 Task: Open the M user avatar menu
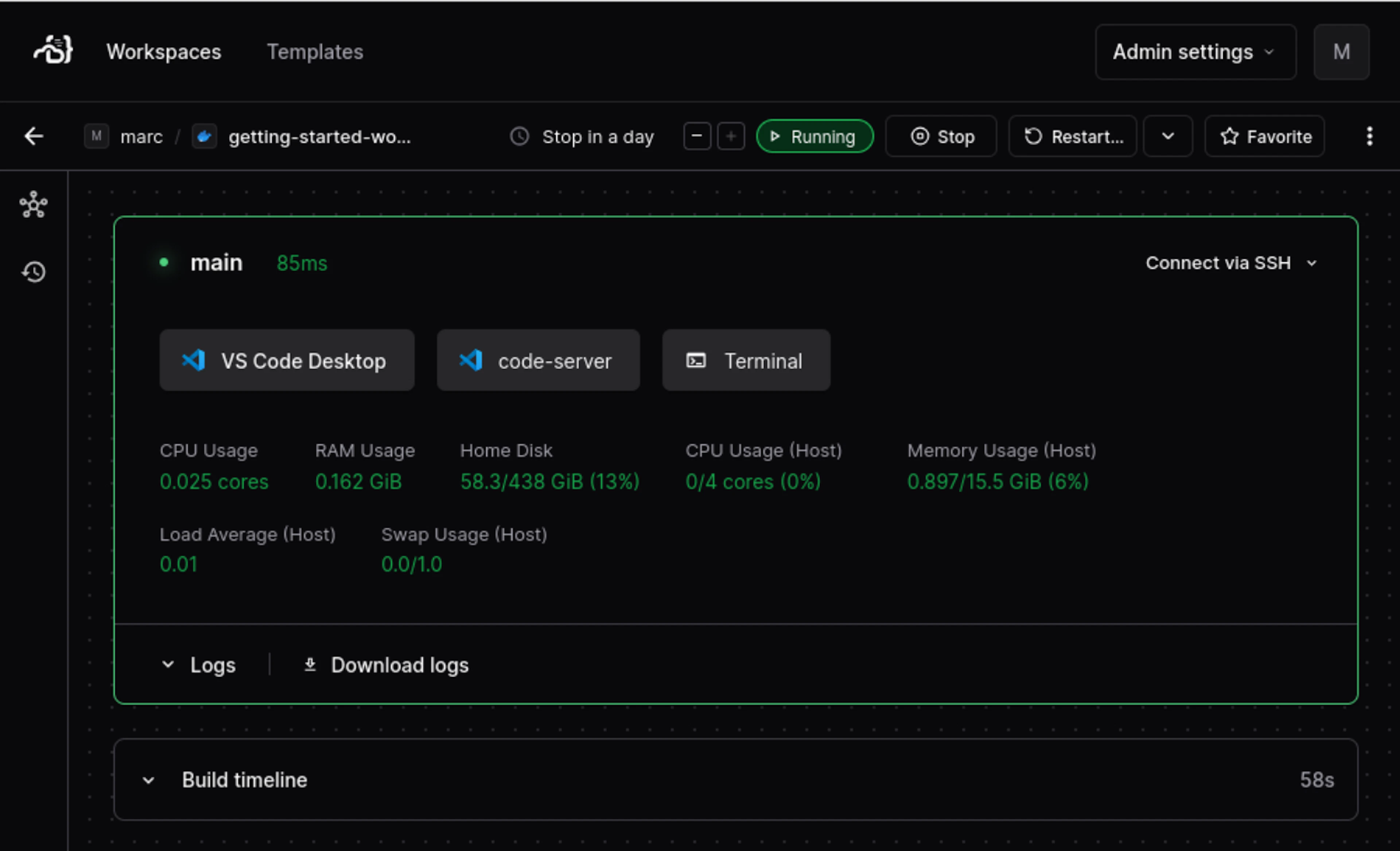point(1341,52)
